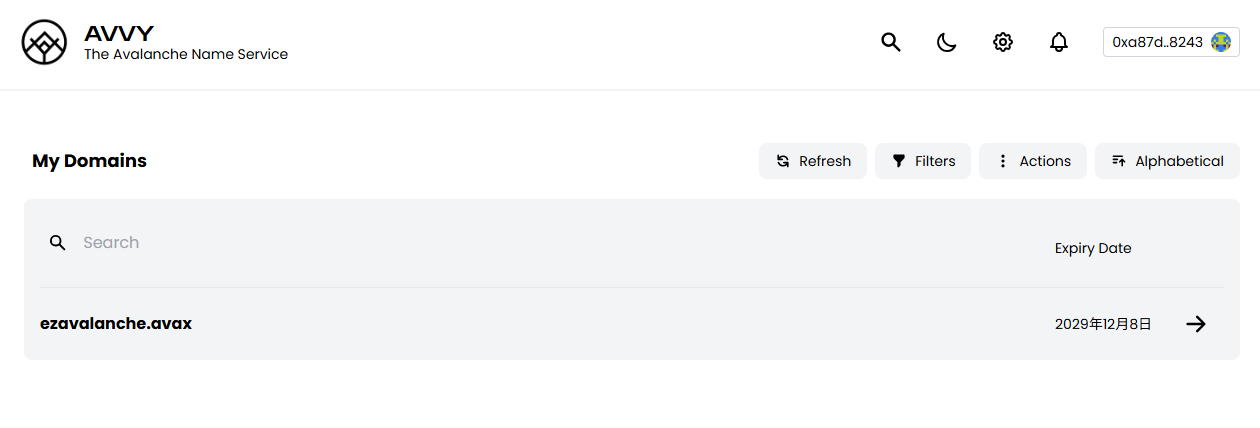Click the AVVY mountain logo icon
Image resolution: width=1260 pixels, height=428 pixels.
point(44,43)
